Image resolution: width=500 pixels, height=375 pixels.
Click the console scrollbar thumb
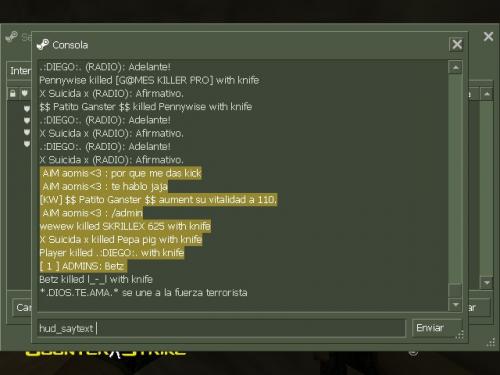click(455, 291)
